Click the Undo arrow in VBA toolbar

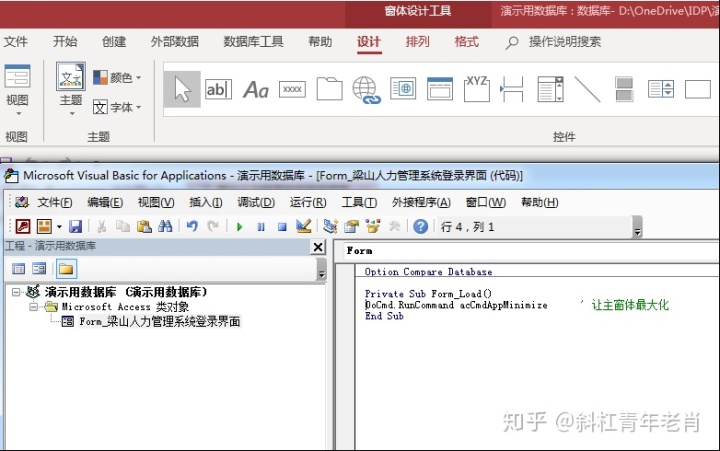192,226
